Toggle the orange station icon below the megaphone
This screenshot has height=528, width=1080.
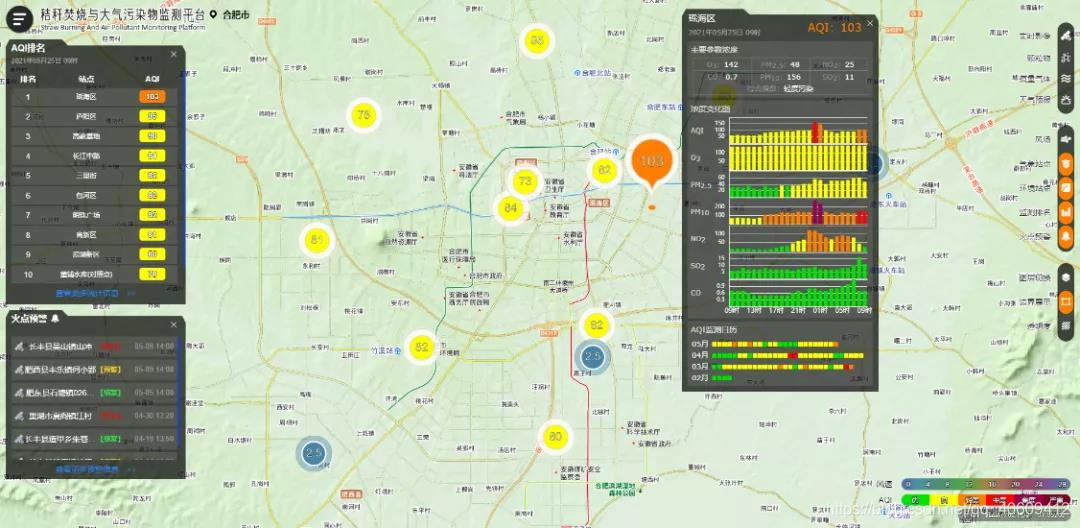(x=1066, y=163)
